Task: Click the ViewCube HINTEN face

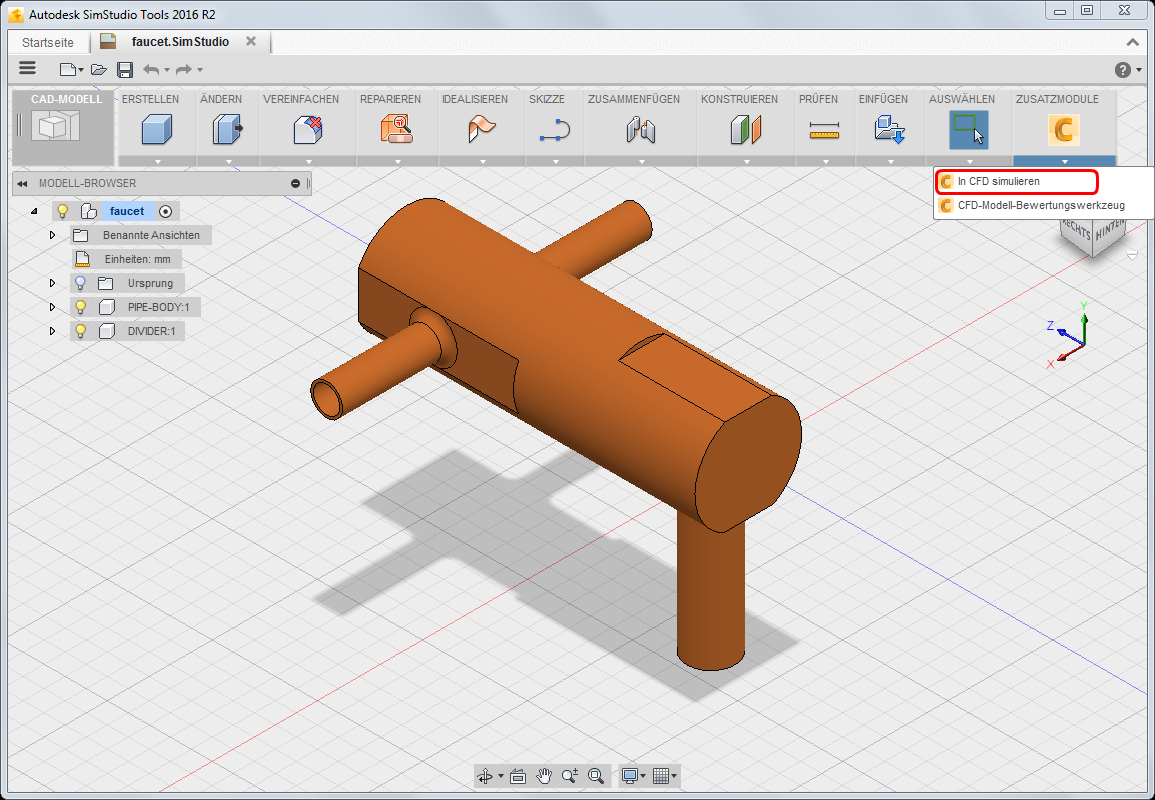Action: tap(1109, 231)
